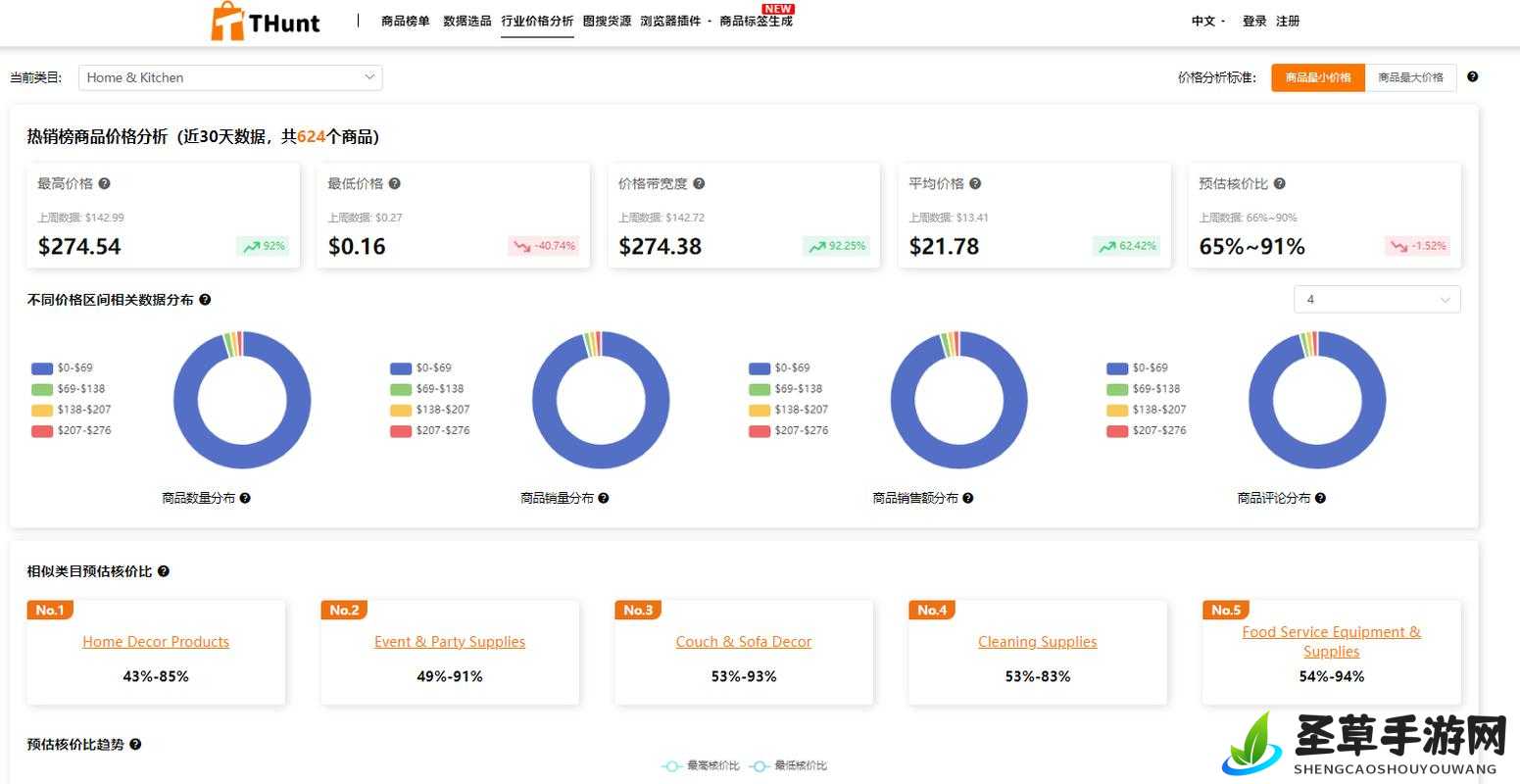Open the 数据选品 nav item
The image size is (1520, 784).
(x=467, y=21)
